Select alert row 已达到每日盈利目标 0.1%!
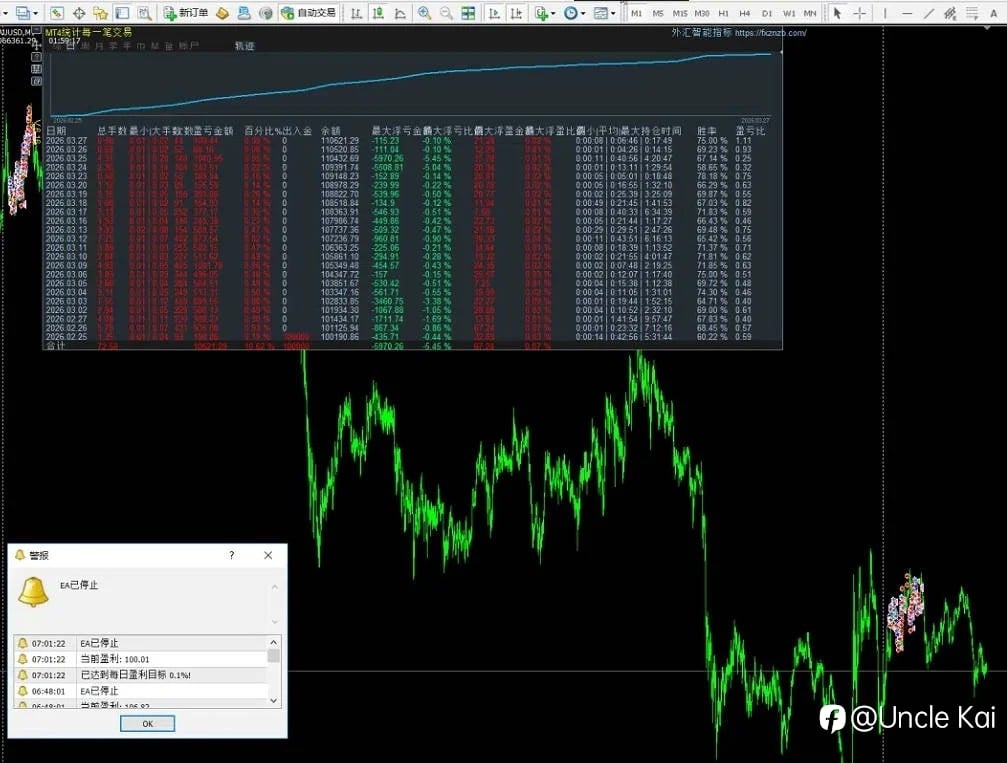The image size is (1007, 763). (140, 675)
